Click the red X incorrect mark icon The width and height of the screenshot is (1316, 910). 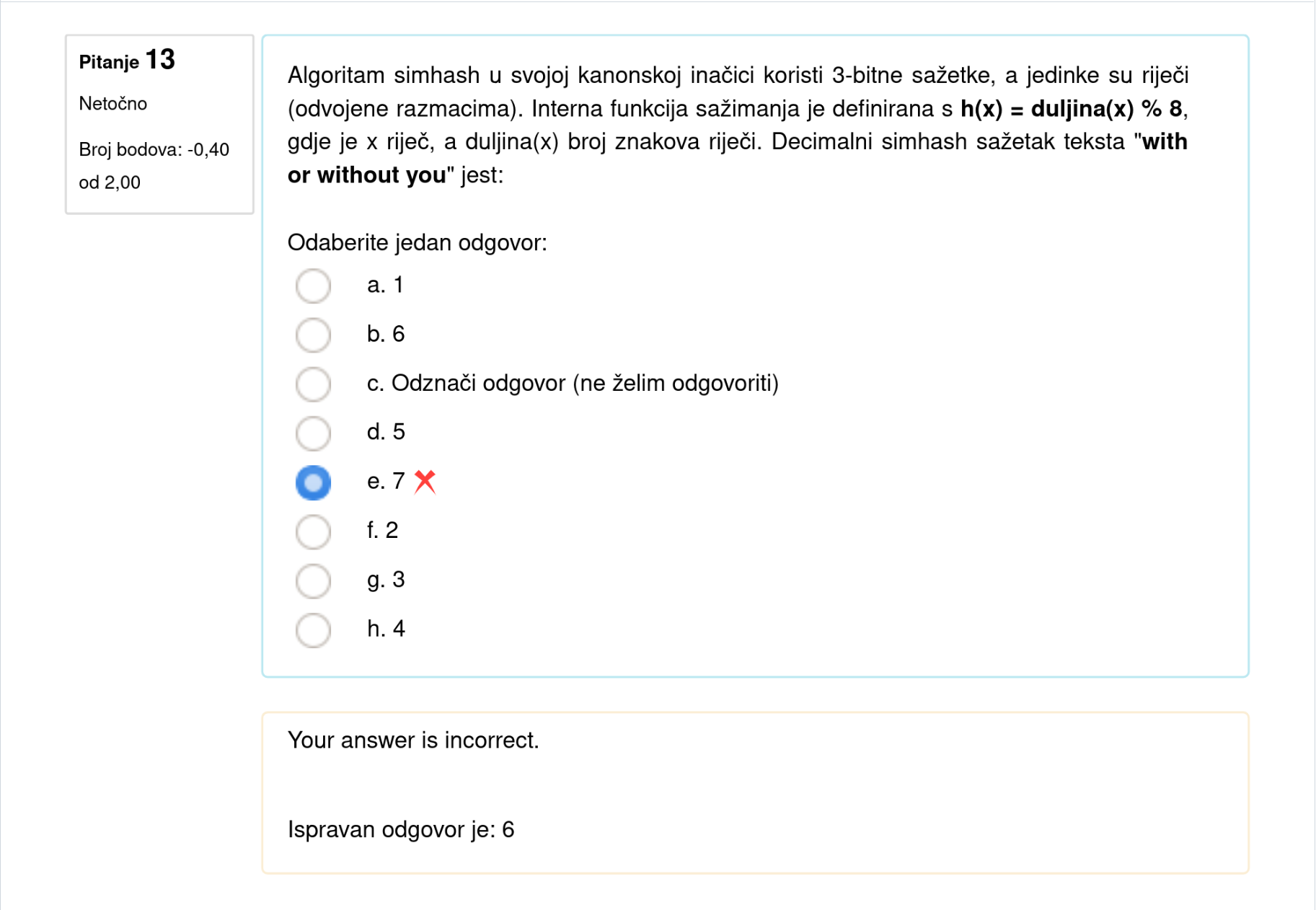425,481
